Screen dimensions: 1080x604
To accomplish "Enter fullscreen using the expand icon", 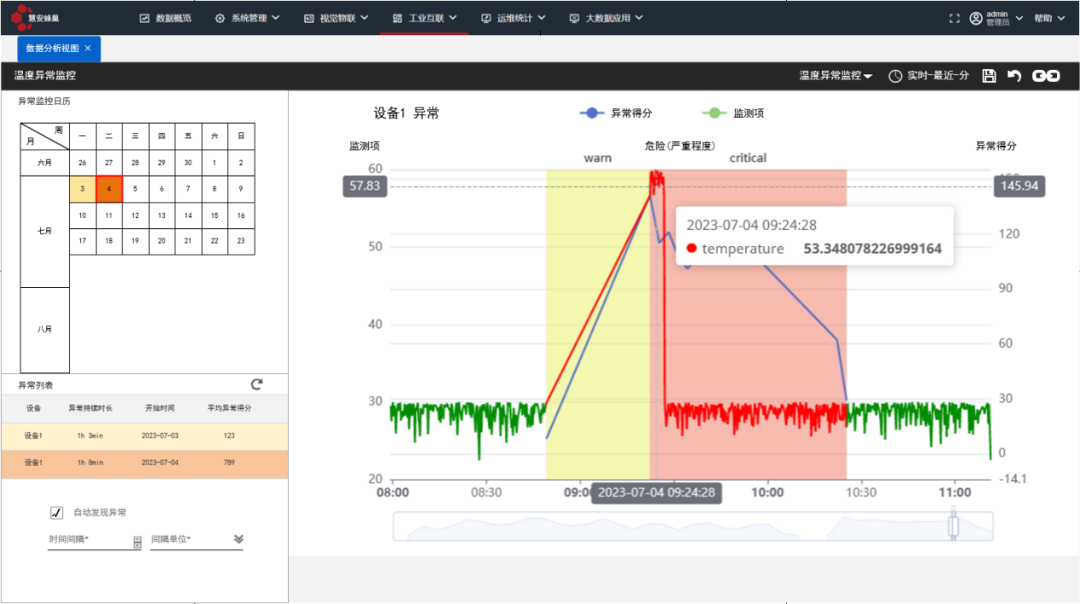I will 952,18.
